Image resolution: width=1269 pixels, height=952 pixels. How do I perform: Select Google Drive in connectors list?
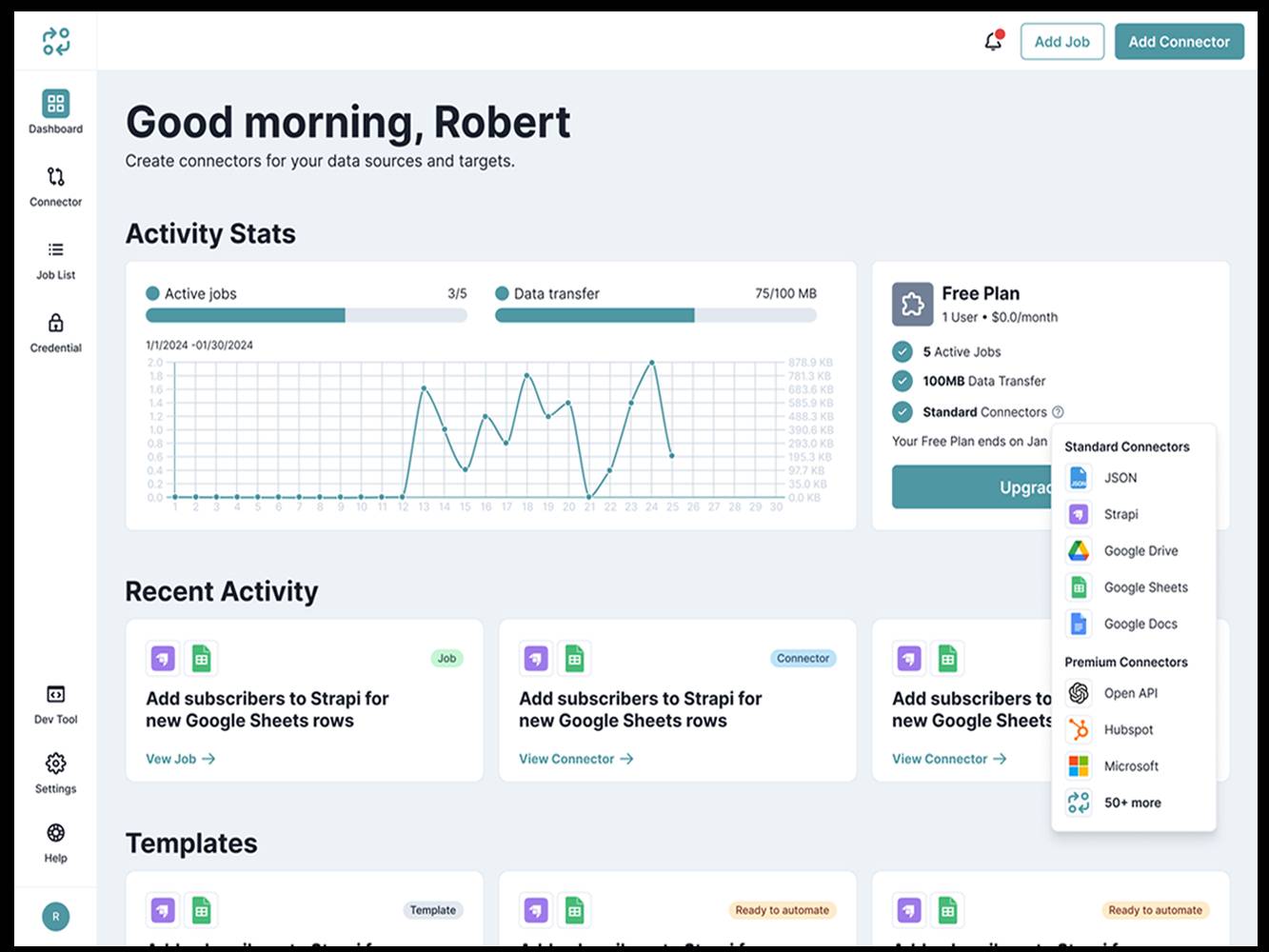(1140, 550)
